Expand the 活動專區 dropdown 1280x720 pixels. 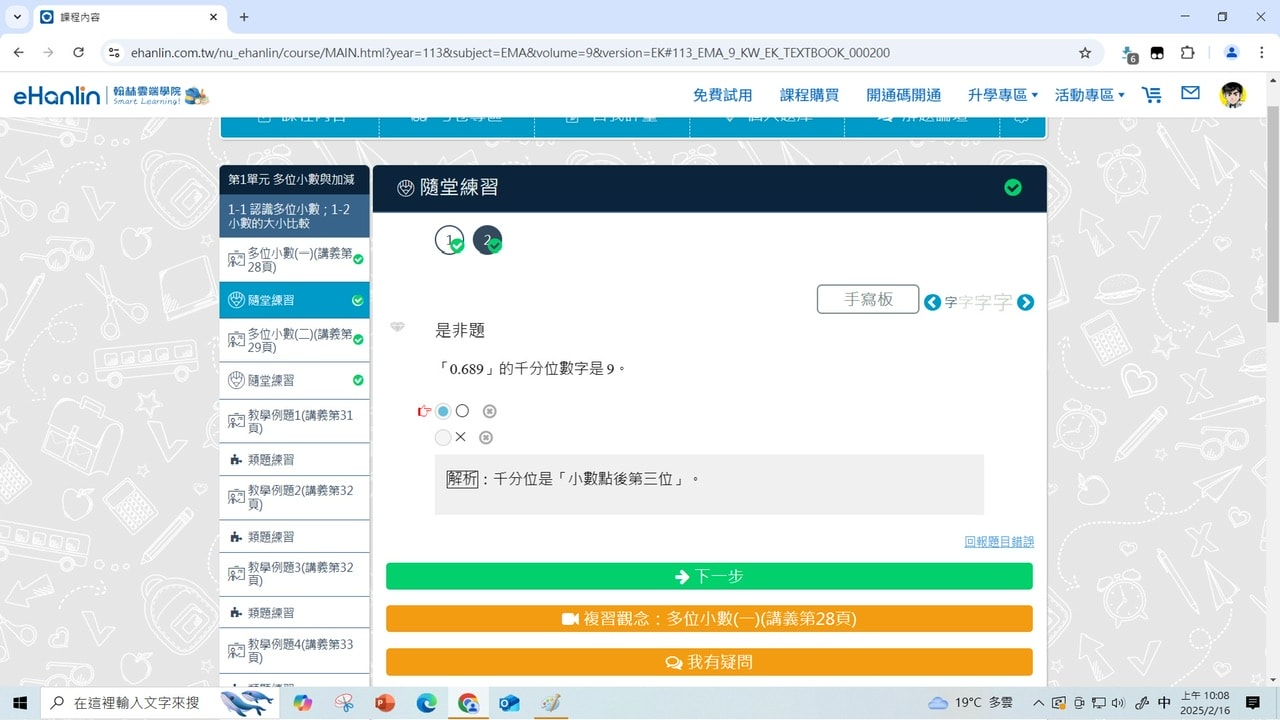[1090, 95]
